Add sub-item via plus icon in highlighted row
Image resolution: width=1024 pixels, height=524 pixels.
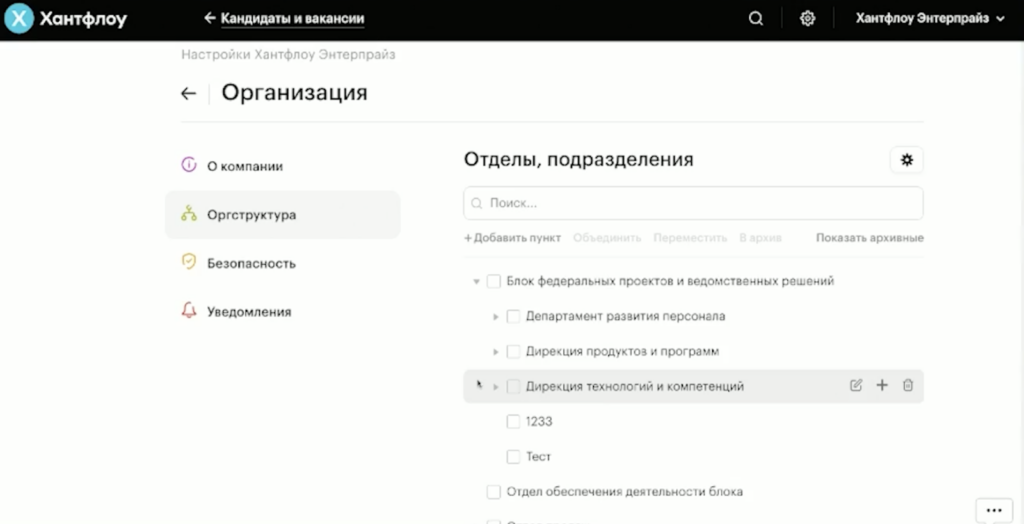882,385
